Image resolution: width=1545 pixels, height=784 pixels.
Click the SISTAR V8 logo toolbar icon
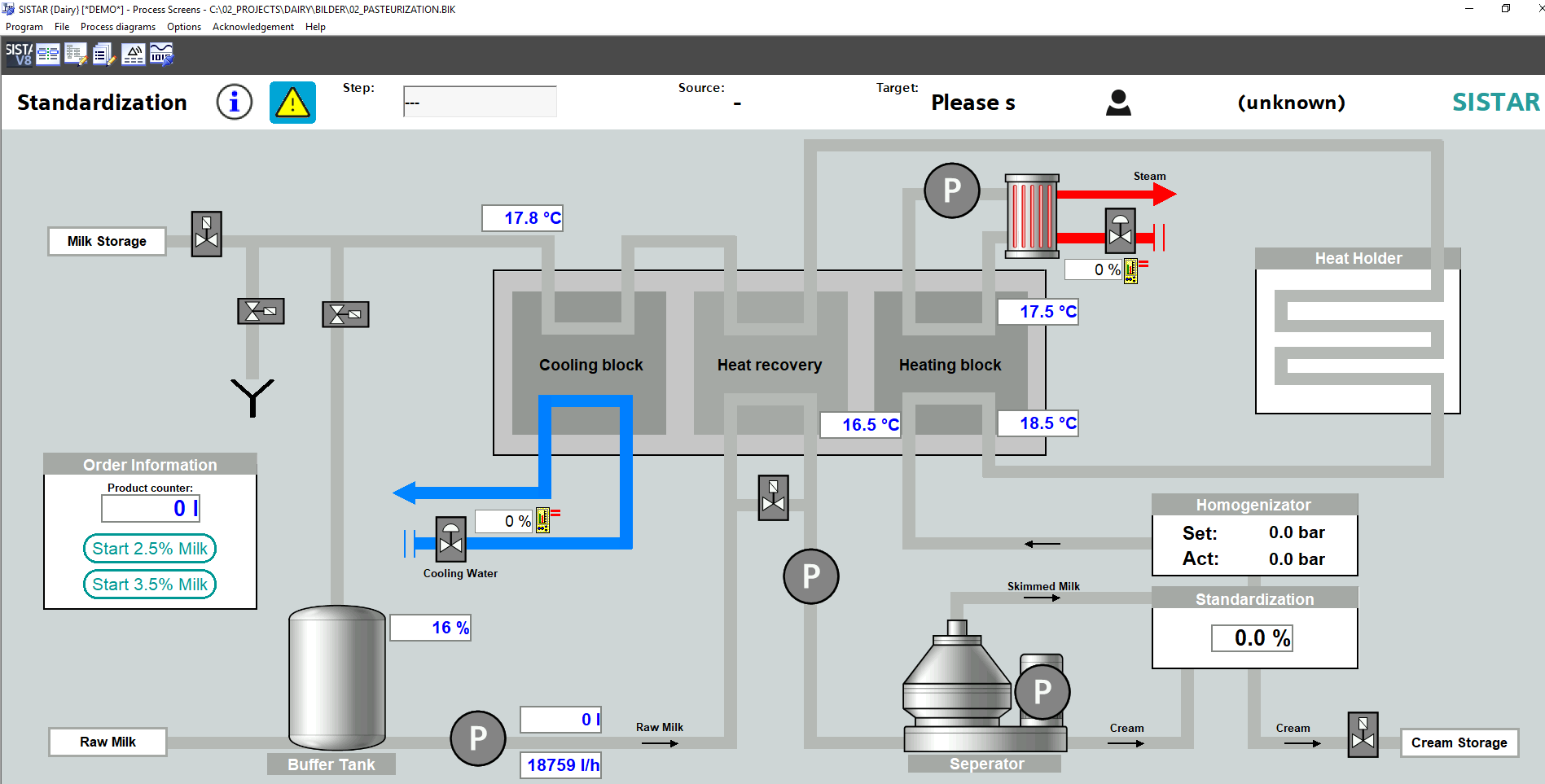click(19, 55)
